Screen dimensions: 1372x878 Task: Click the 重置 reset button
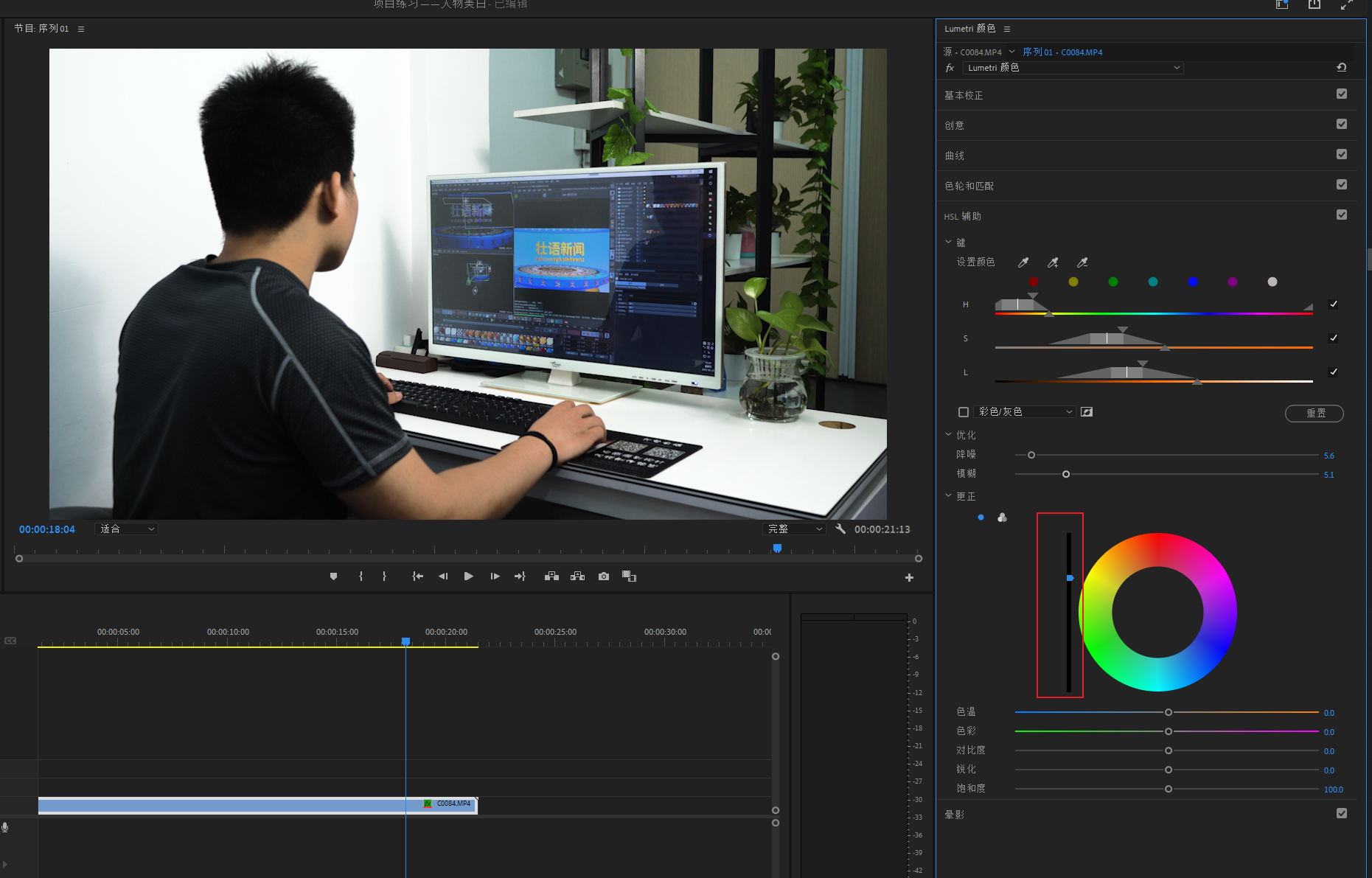(x=1314, y=413)
